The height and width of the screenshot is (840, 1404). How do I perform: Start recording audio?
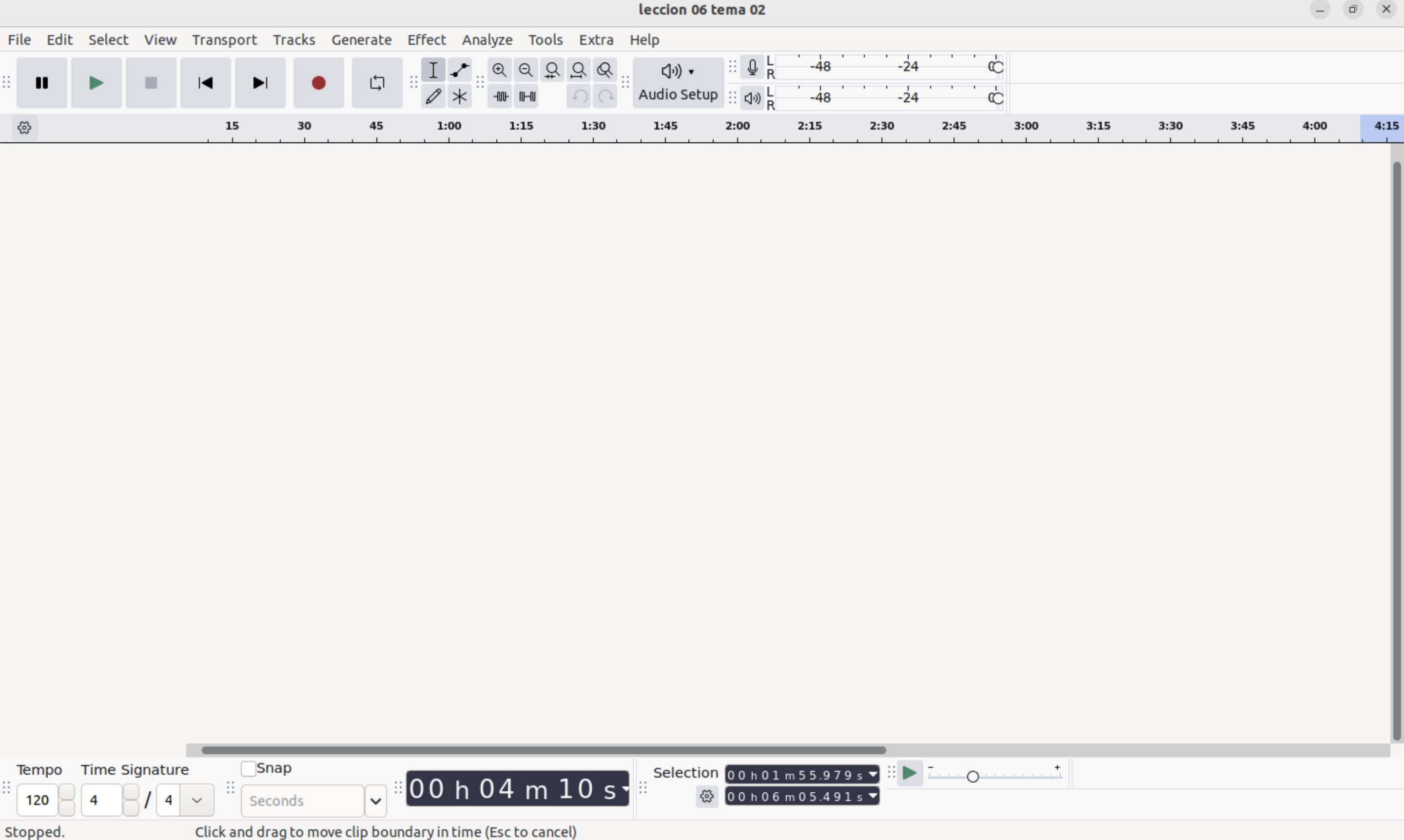pos(318,83)
